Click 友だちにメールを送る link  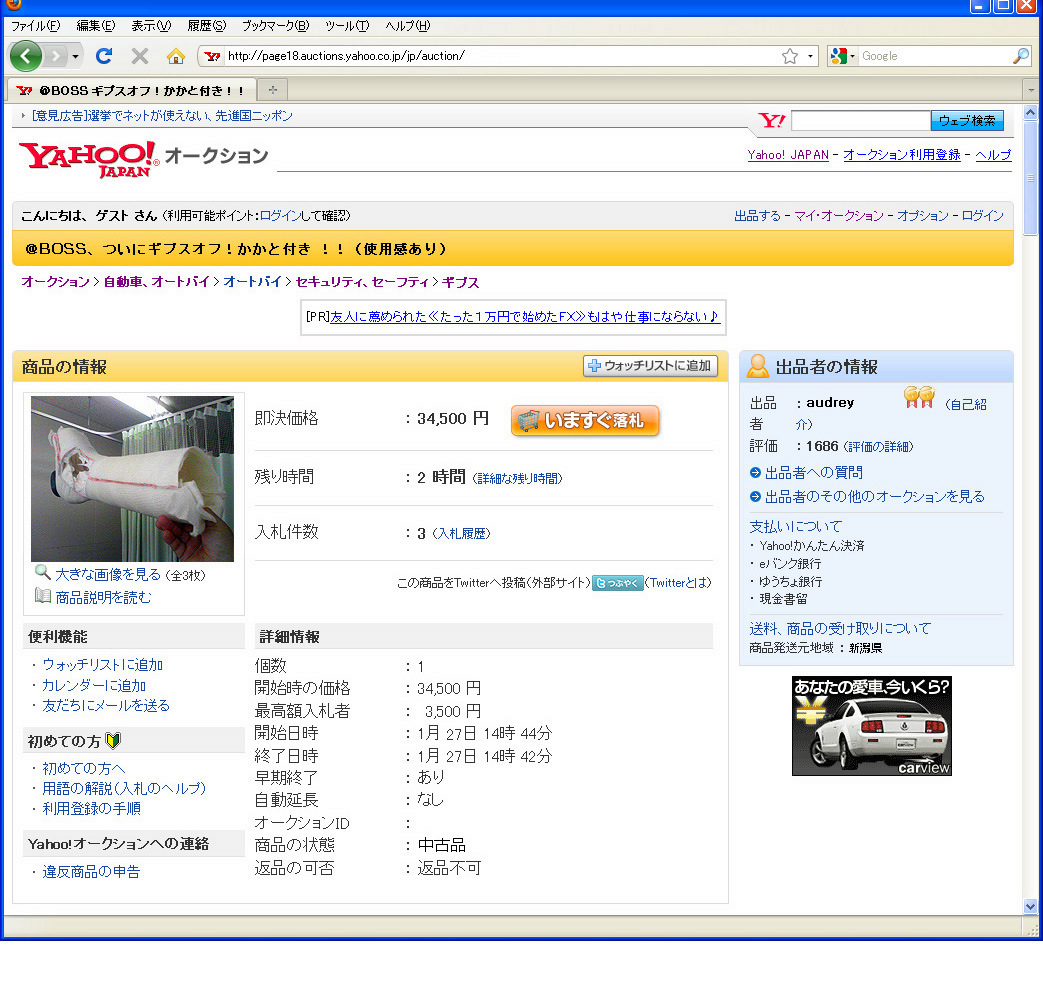coord(106,705)
